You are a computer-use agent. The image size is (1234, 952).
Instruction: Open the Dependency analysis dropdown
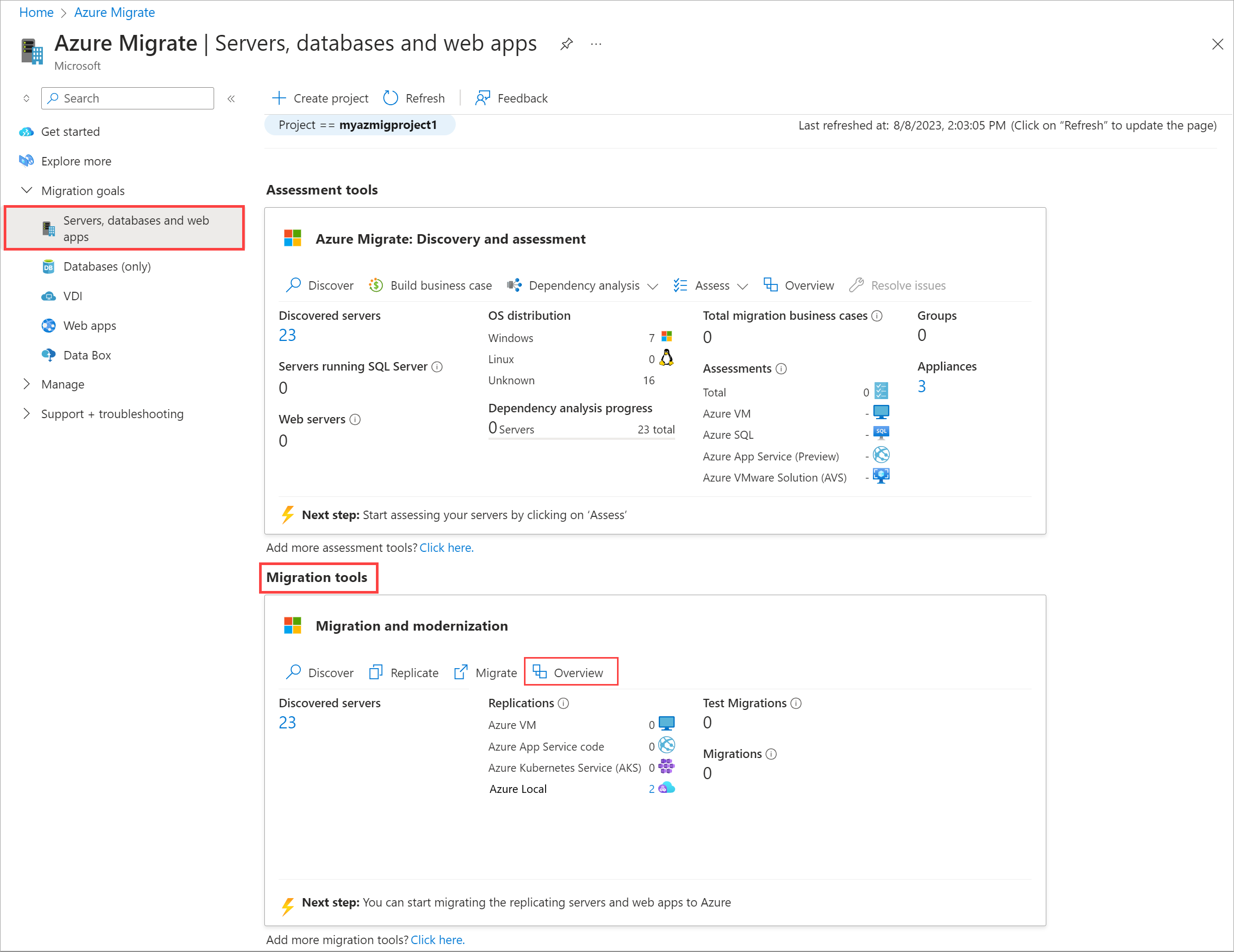[583, 285]
